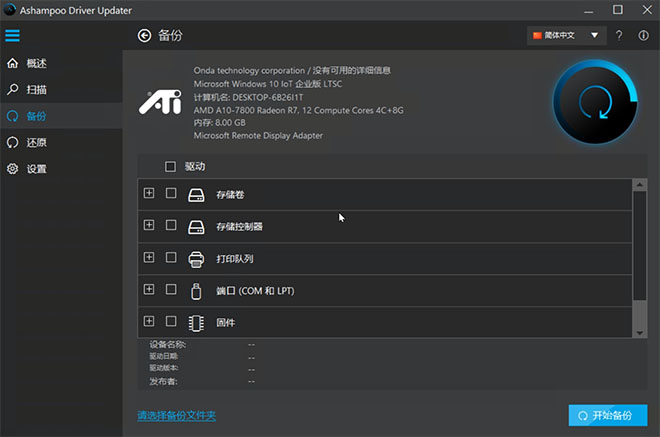Screen dimensions: 660x437
Task: Select the 备份 backup menu item
Action: point(61,116)
